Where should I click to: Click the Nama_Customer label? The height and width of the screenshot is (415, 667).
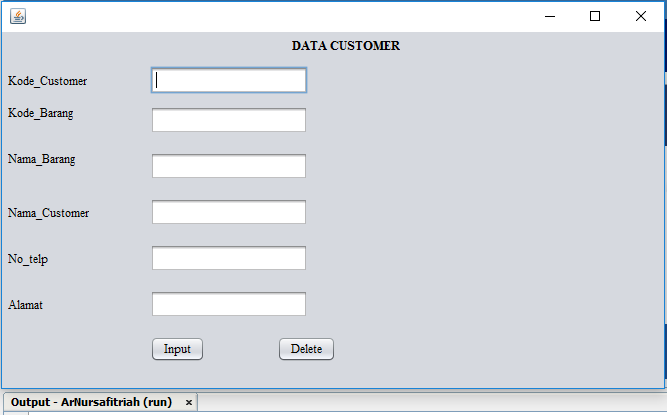tap(48, 213)
